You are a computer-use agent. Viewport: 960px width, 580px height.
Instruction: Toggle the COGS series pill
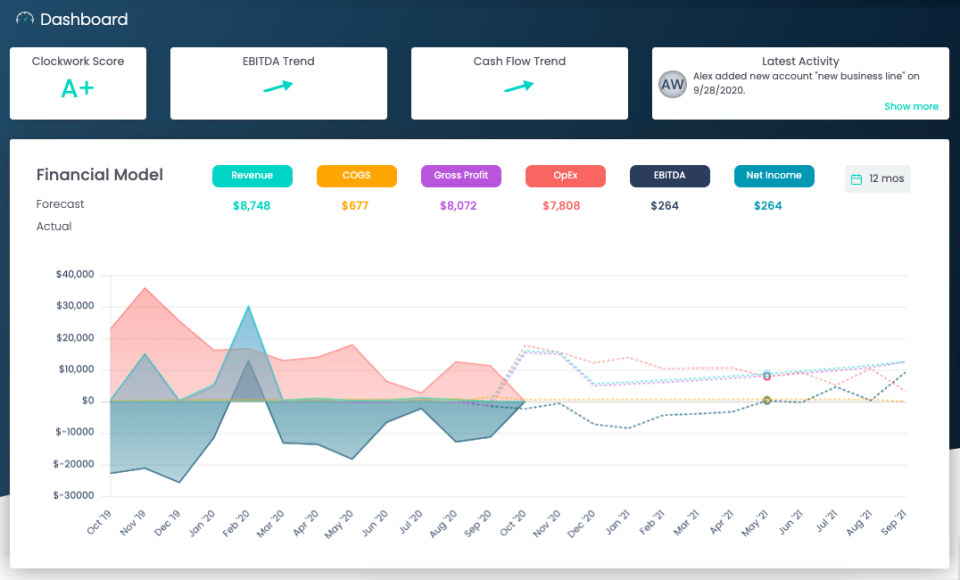point(357,175)
